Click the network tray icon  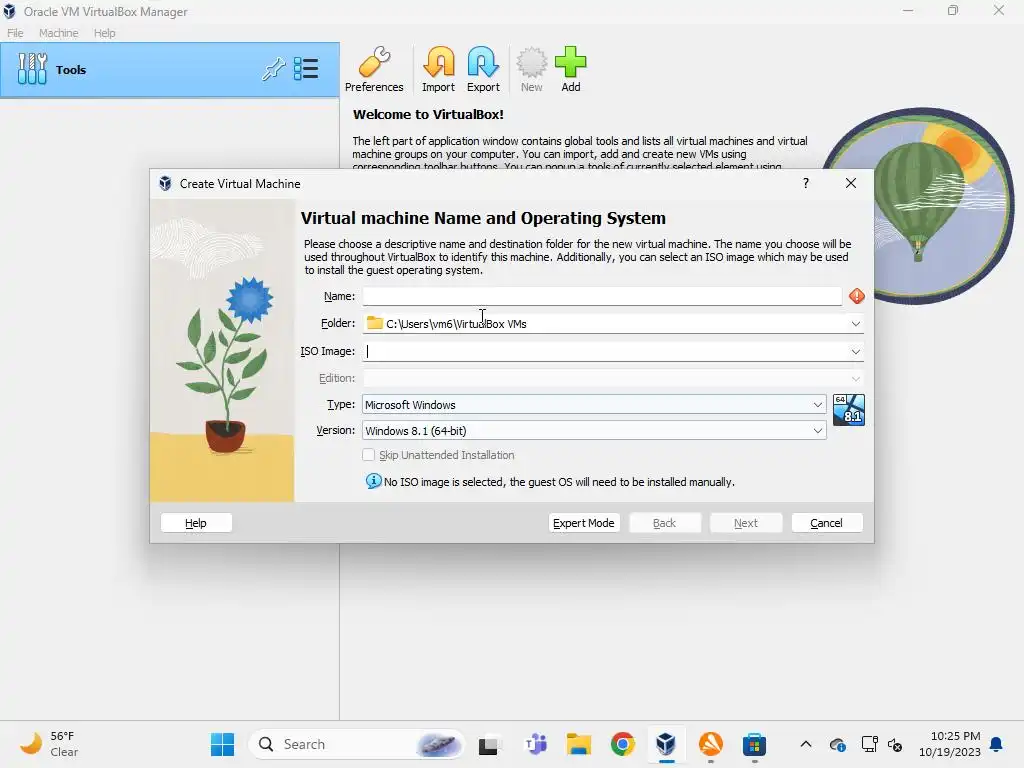(x=869, y=744)
